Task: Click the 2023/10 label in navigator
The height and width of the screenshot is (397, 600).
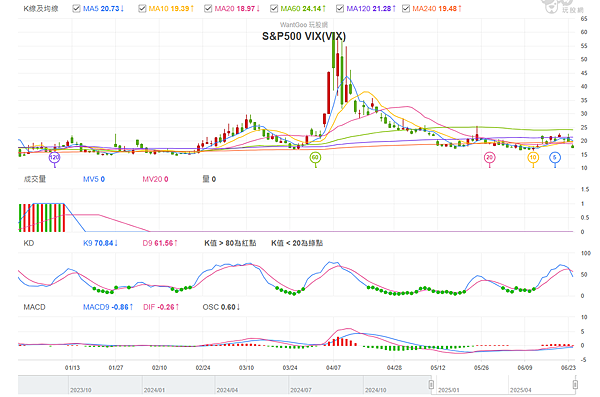Action: coord(80,390)
